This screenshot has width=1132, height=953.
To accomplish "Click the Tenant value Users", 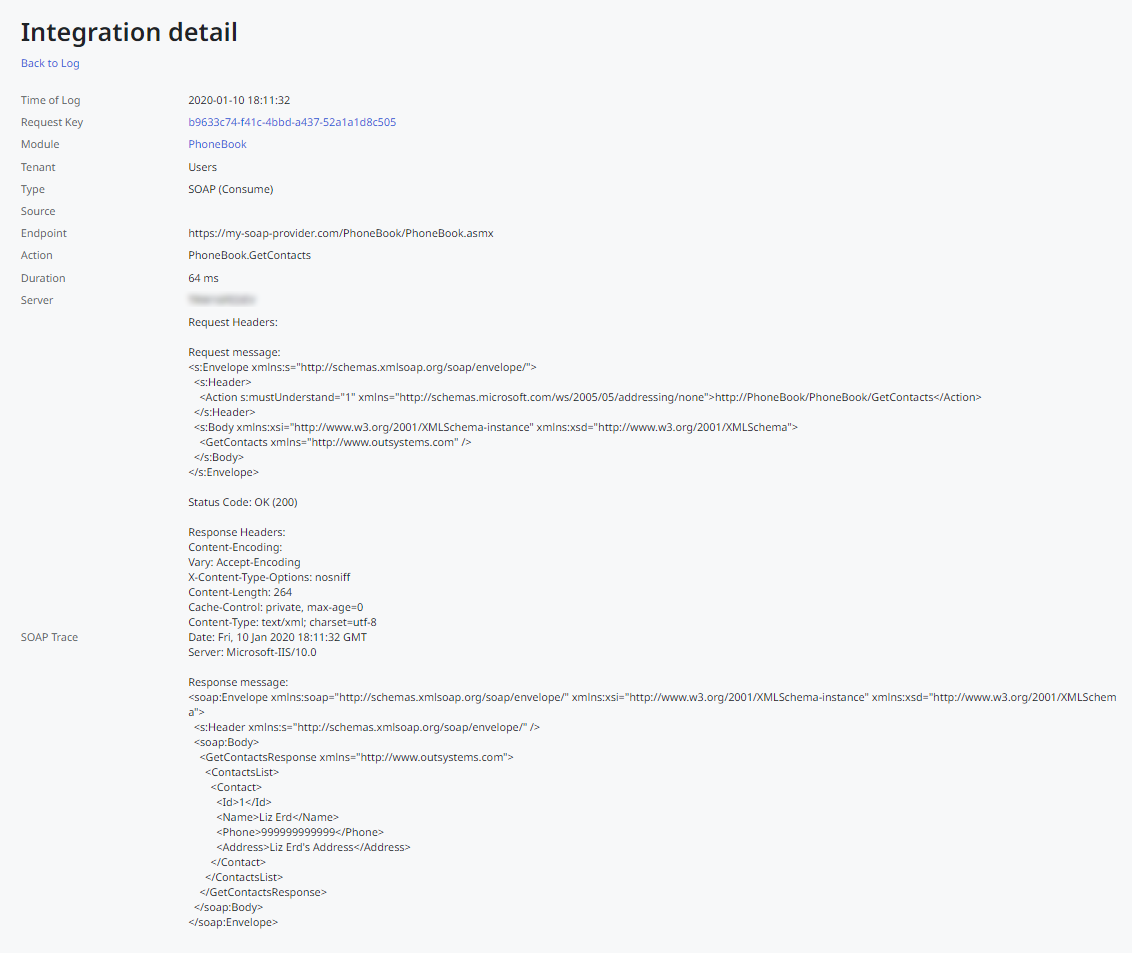I will 202,167.
